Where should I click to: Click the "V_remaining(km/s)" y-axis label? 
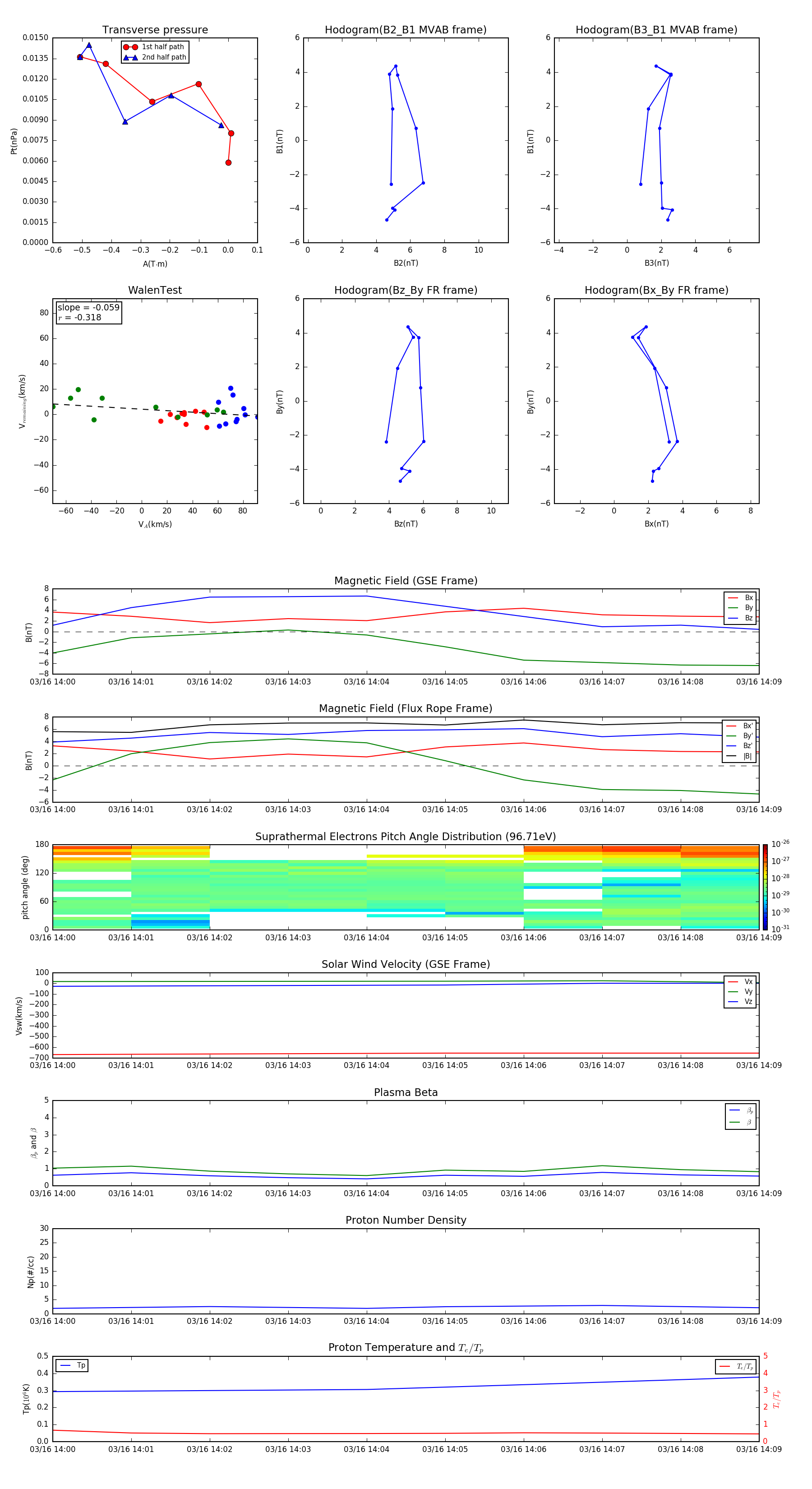pos(22,401)
